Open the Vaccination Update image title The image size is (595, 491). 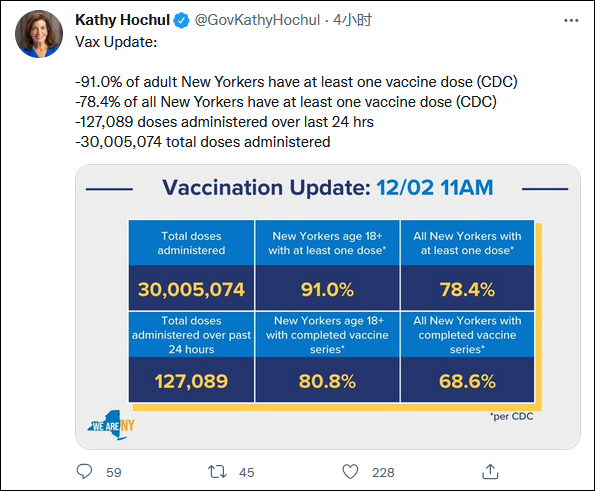tap(327, 187)
